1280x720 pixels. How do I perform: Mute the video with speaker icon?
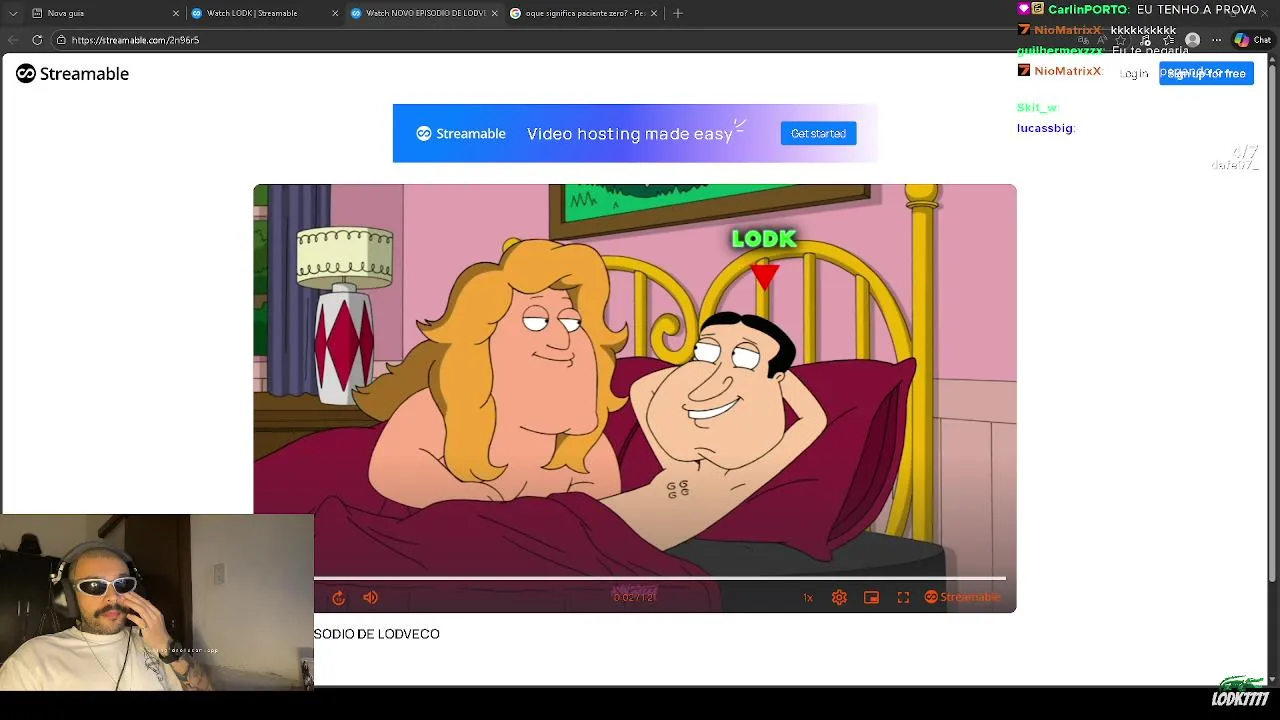coord(371,598)
